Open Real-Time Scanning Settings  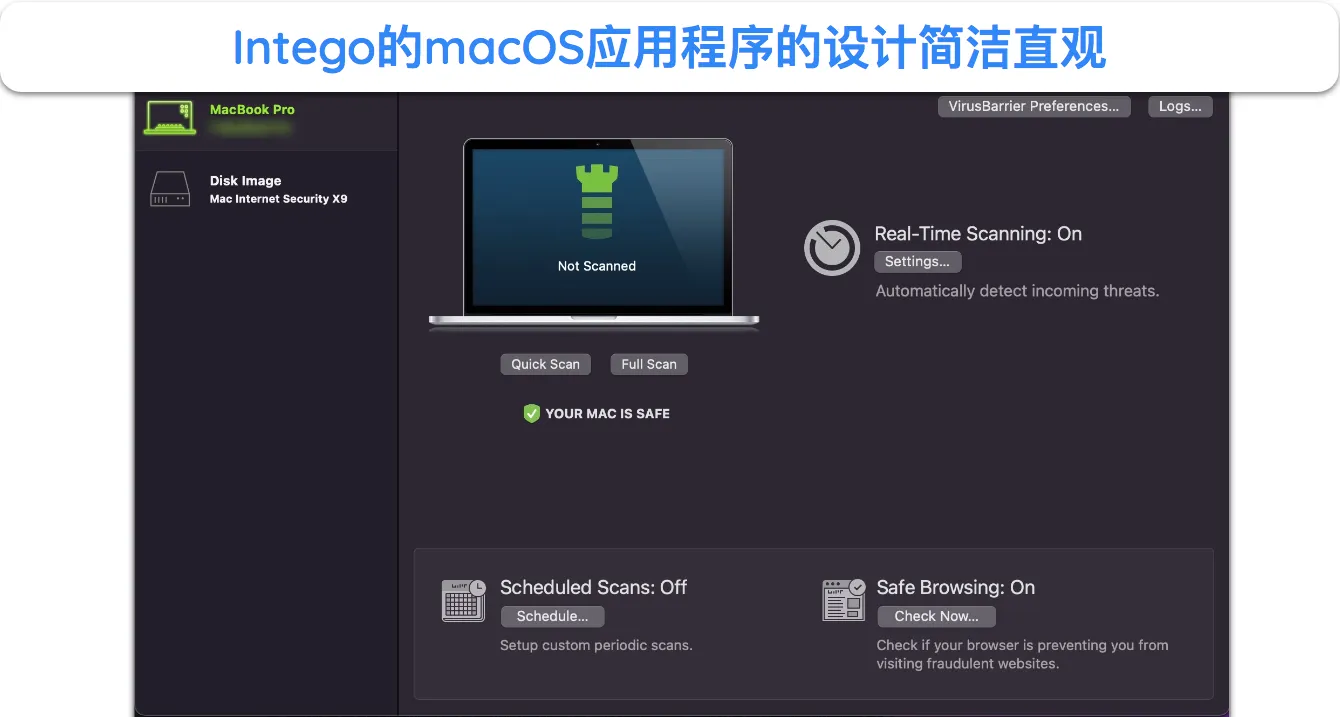[x=917, y=261]
